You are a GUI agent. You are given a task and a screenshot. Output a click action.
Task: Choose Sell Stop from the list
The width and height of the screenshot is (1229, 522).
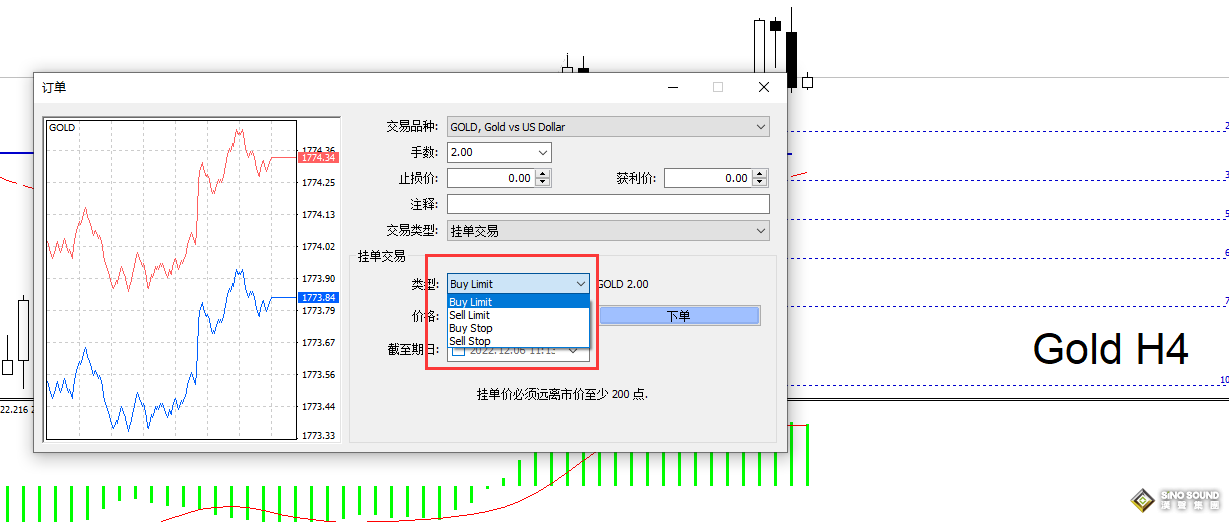tap(518, 341)
